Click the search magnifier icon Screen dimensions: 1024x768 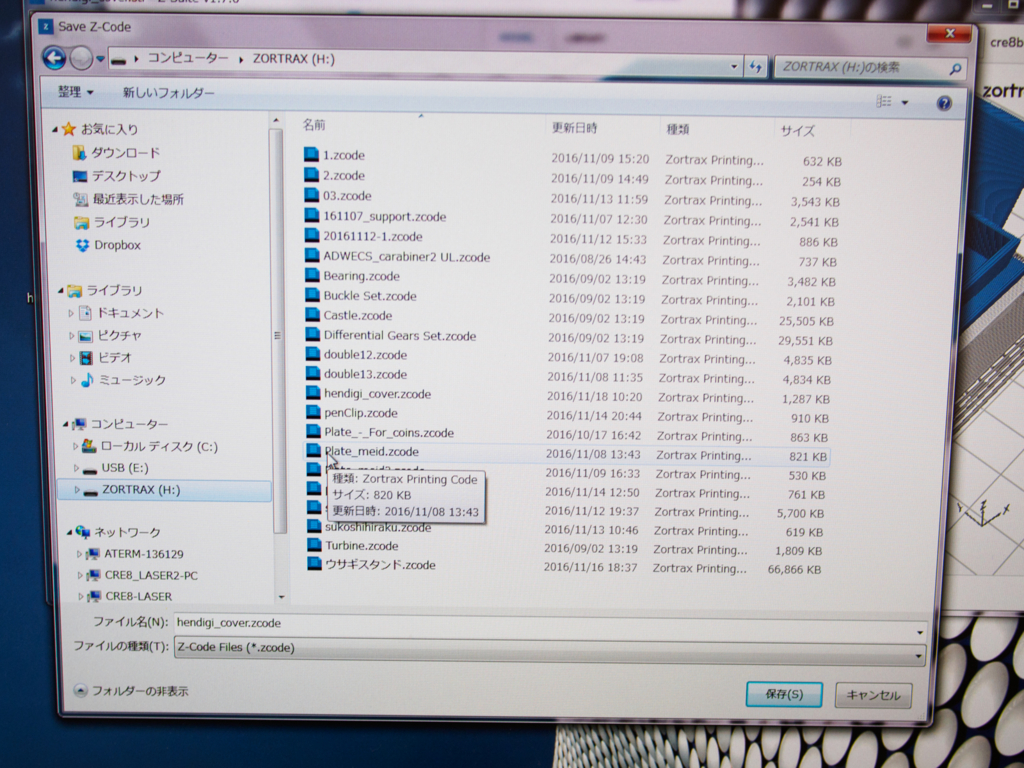pos(955,69)
